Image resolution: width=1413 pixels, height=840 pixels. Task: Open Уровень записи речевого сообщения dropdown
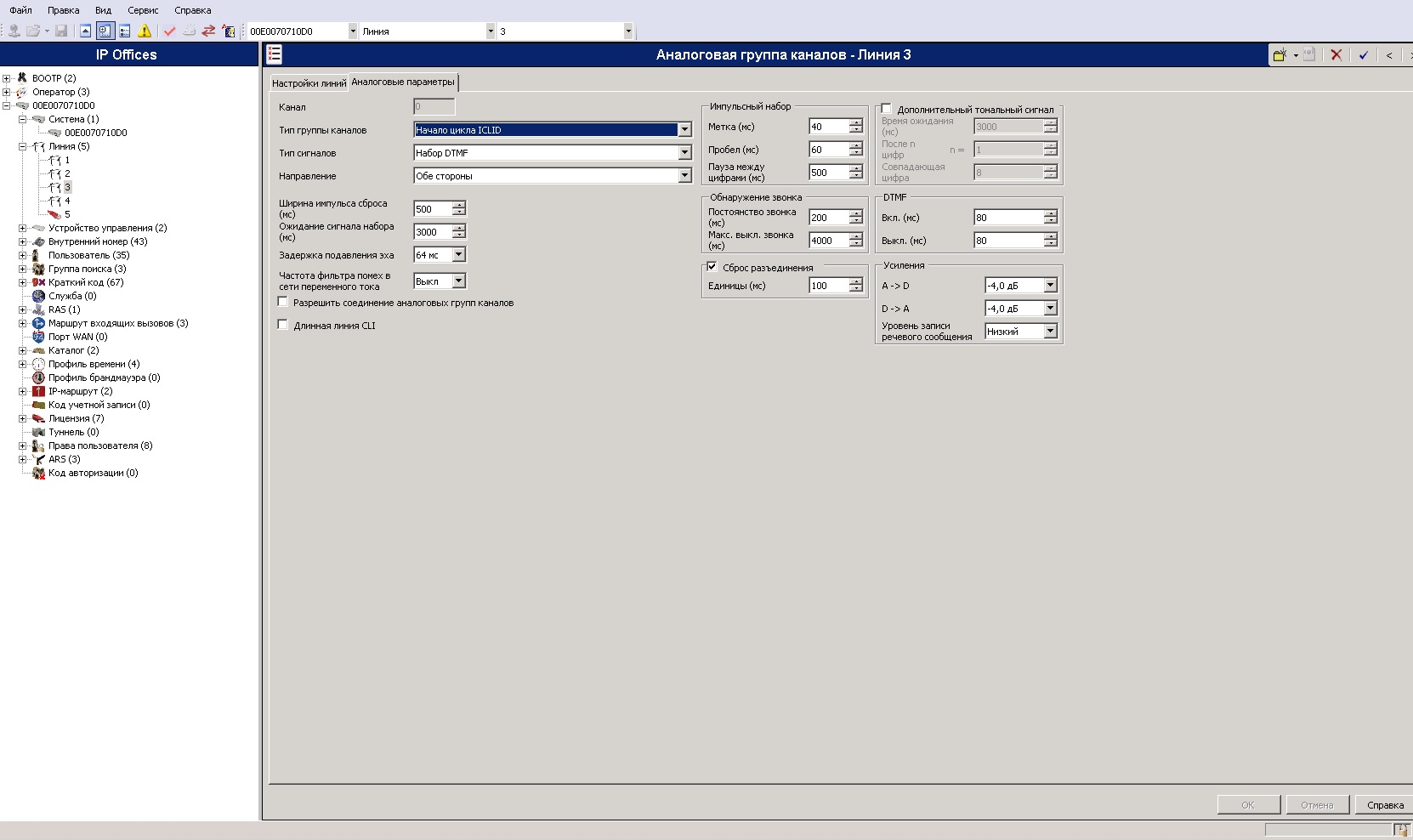1051,332
